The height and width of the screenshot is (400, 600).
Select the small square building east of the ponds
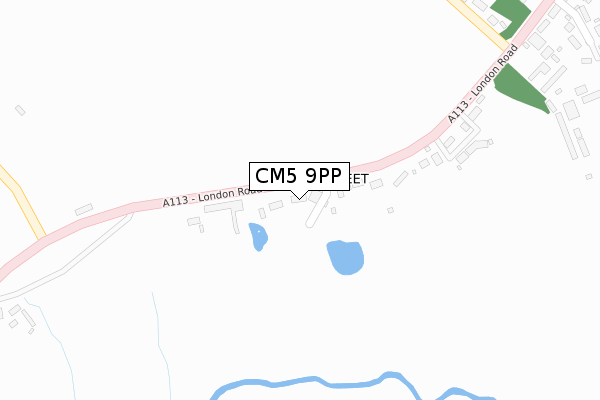390,210
